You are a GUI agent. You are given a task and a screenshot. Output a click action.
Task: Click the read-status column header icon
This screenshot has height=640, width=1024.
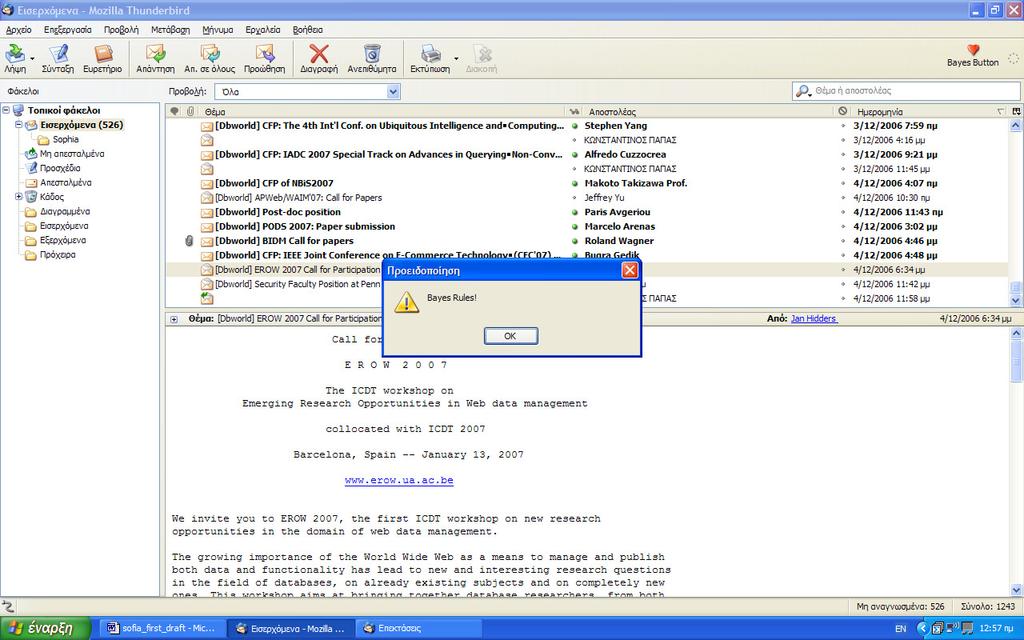click(x=574, y=111)
